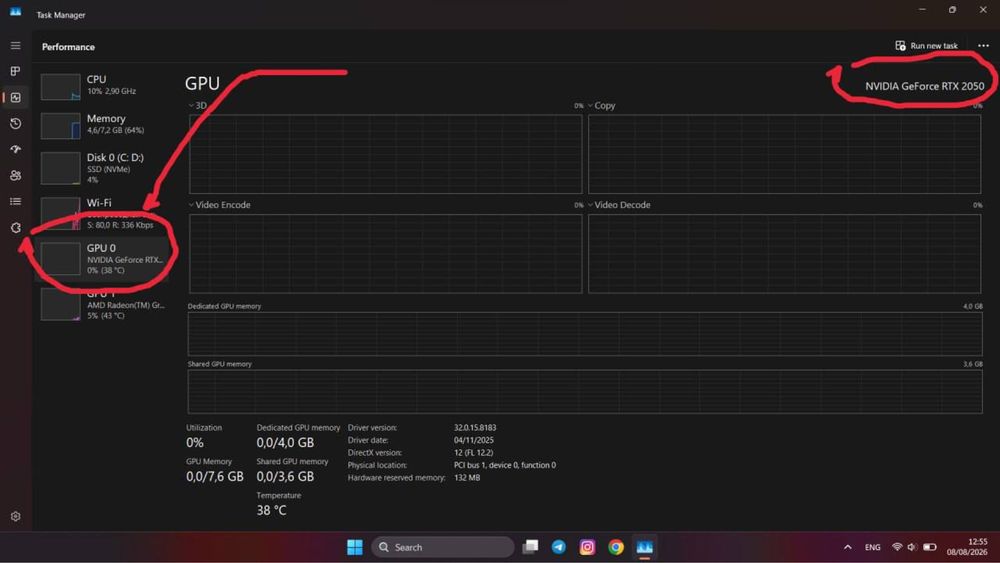Open the three-dot more options menu
The height and width of the screenshot is (563, 1000).
coord(983,46)
